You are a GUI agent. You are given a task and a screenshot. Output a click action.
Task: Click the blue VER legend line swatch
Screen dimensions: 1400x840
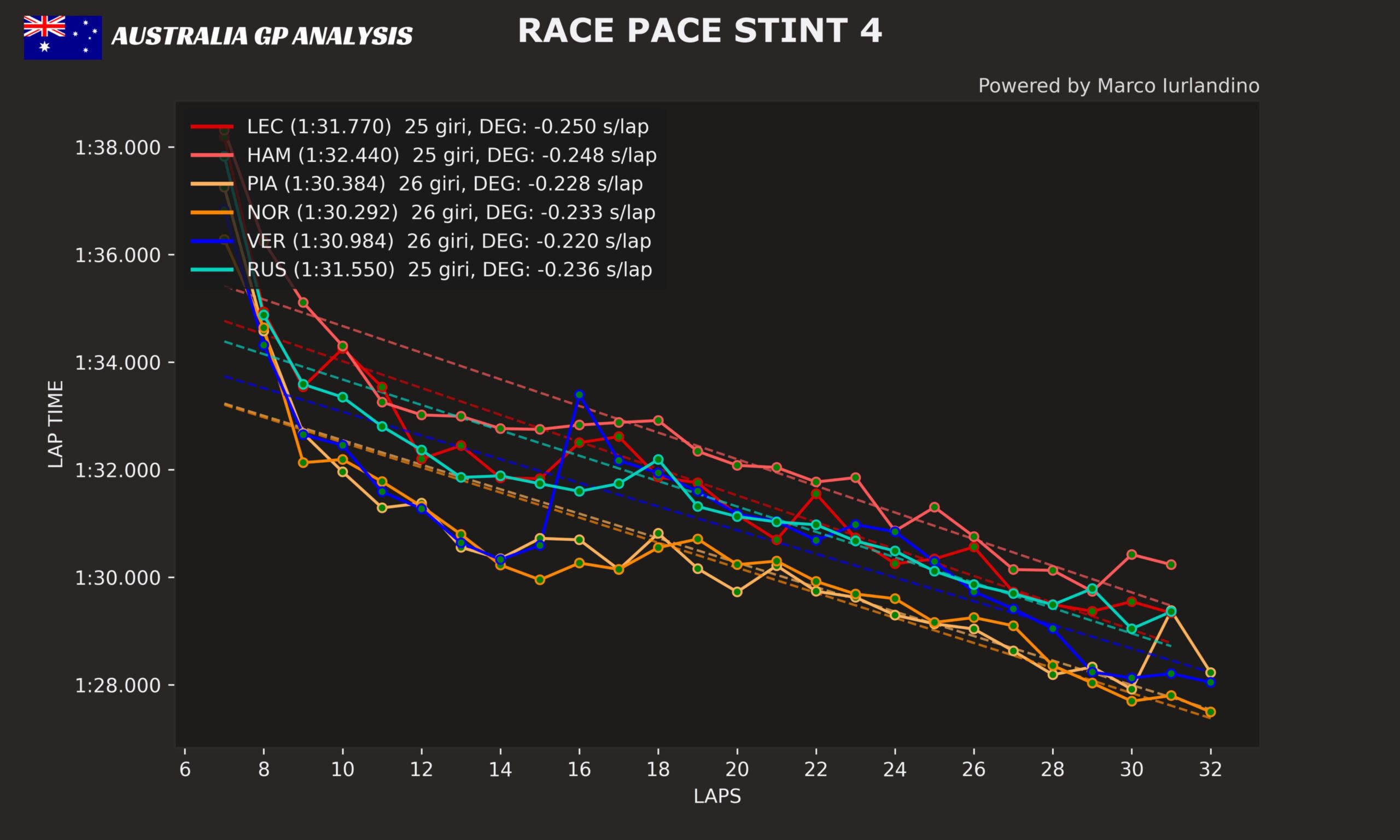tap(212, 241)
